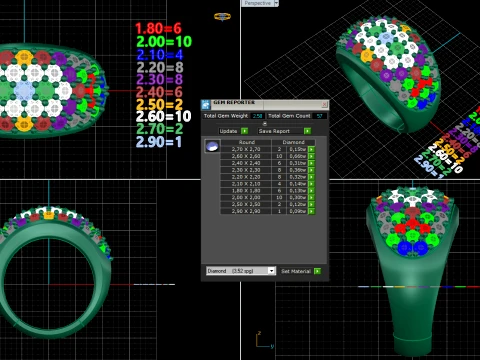Select red legend text 1.80=6
The width and height of the screenshot is (480, 360).
click(158, 29)
